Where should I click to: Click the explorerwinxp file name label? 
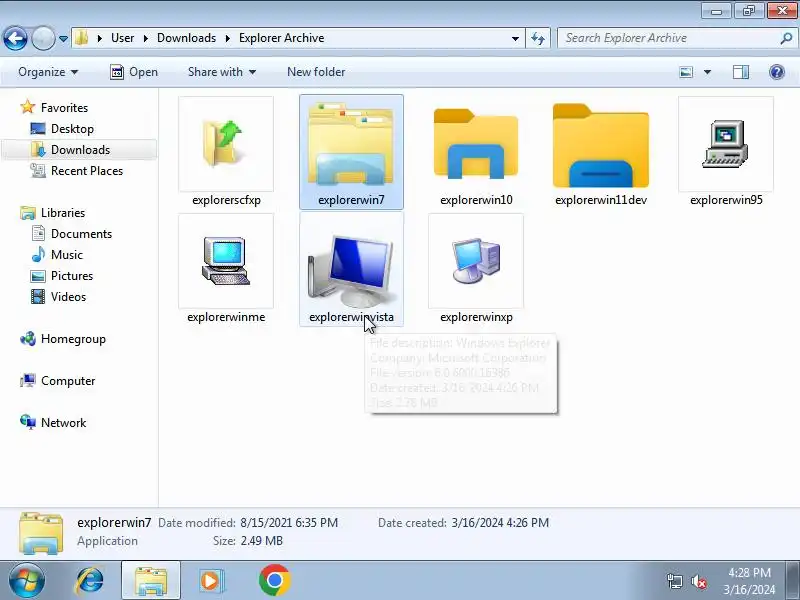pos(476,317)
